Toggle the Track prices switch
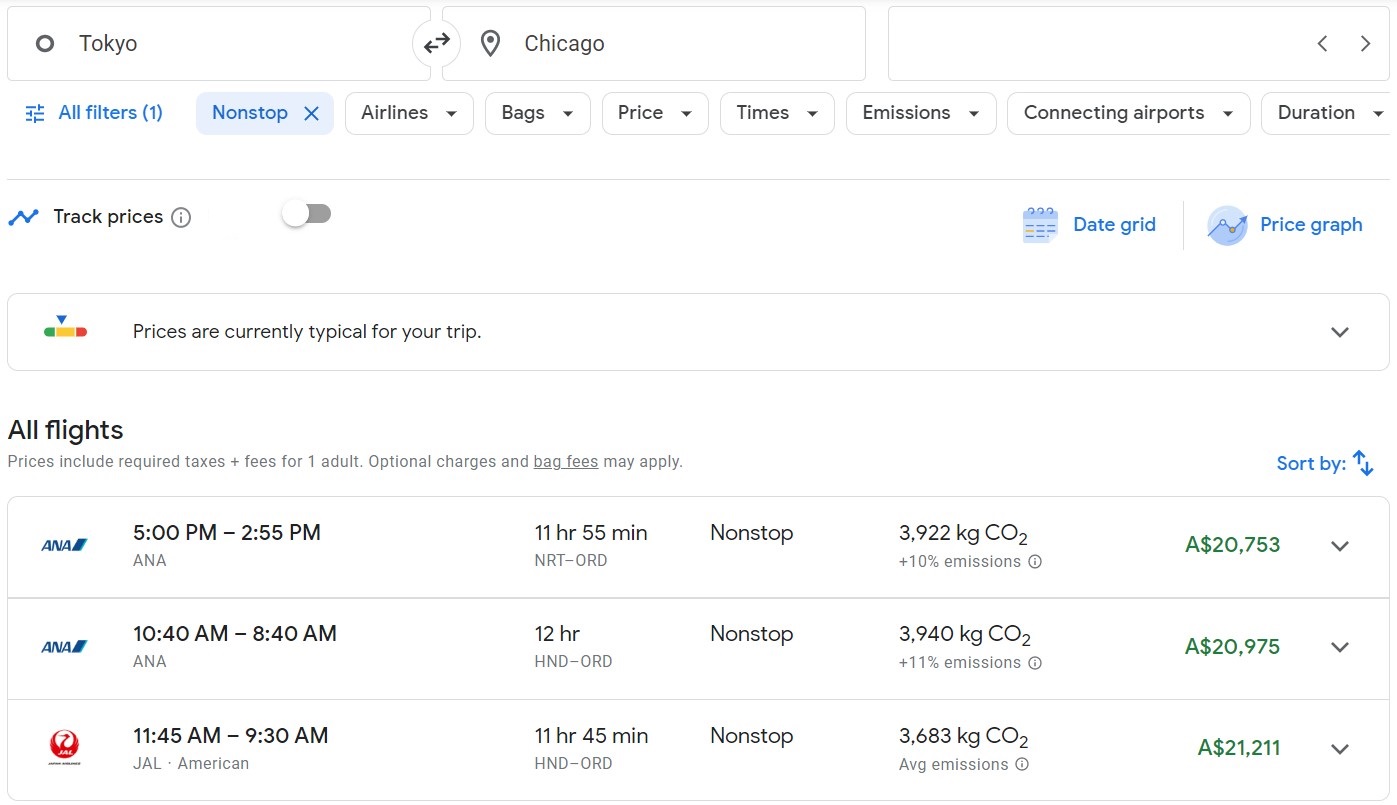 [x=307, y=214]
